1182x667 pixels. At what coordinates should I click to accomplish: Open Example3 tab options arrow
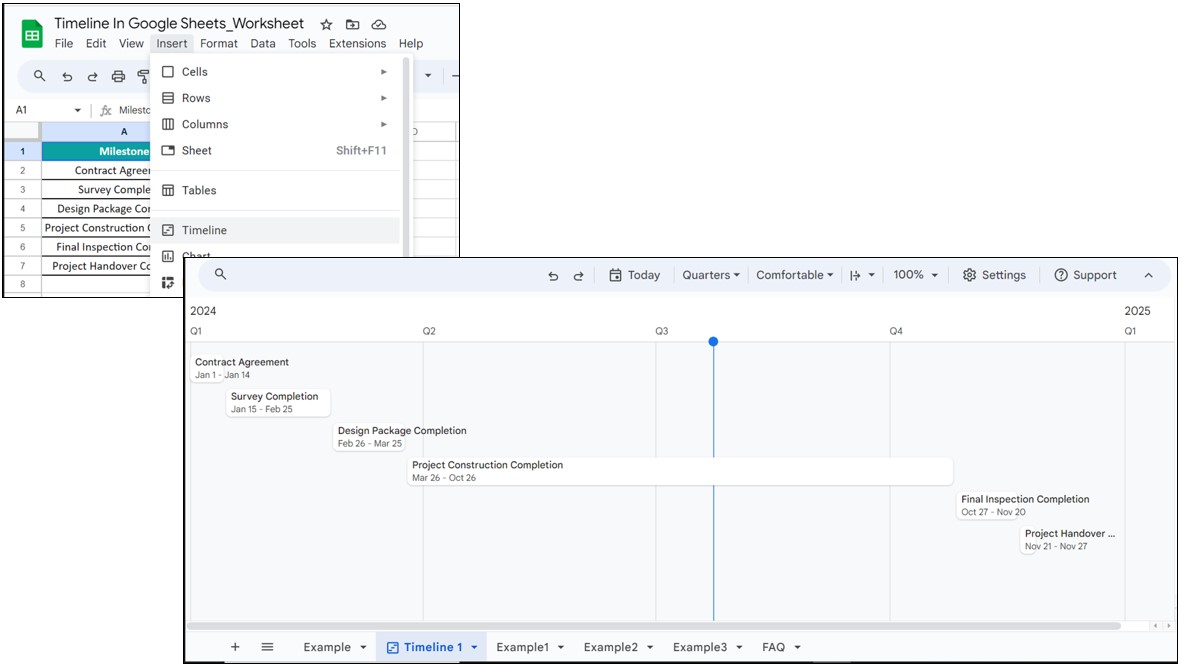[x=740, y=647]
